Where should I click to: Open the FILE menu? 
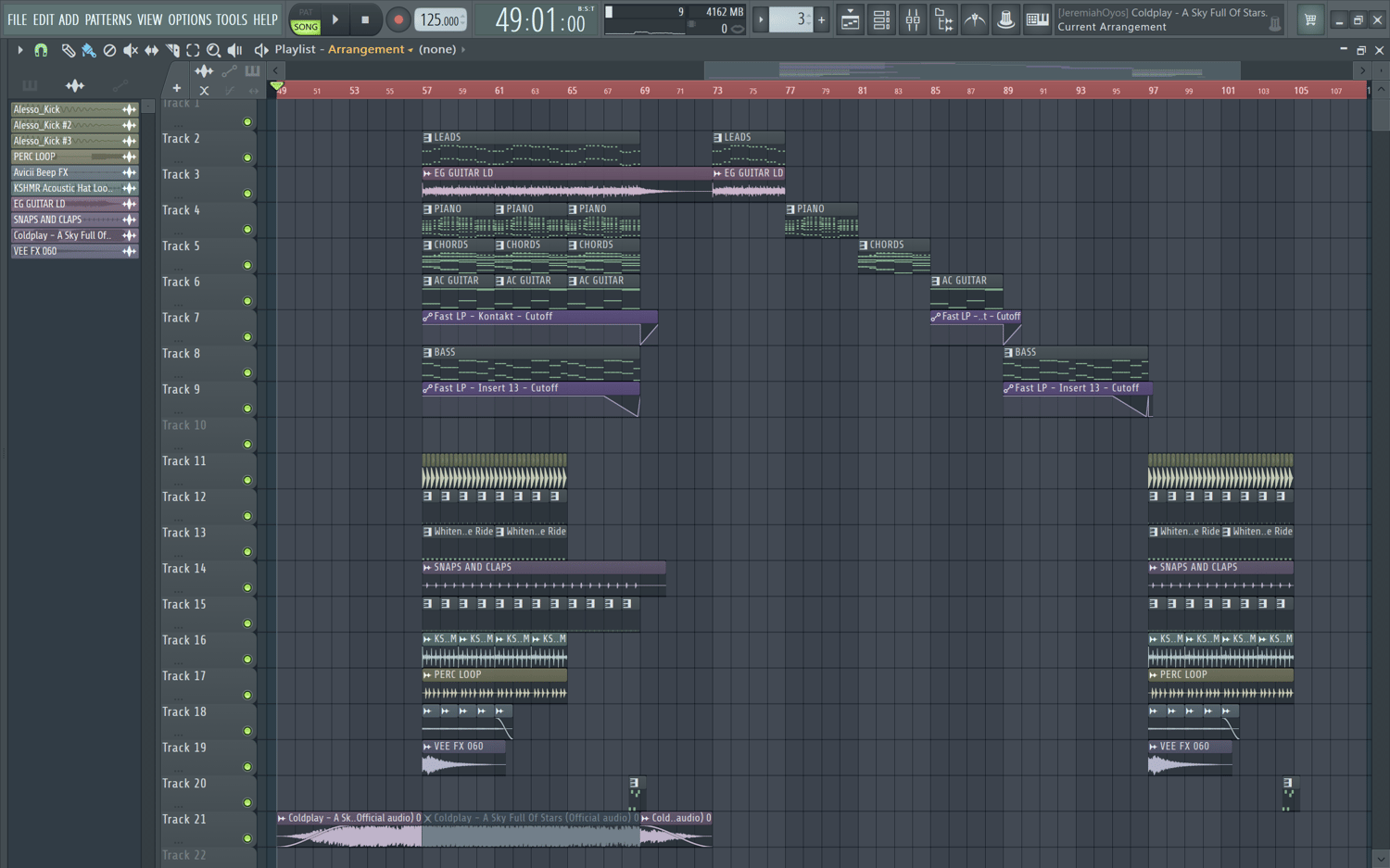(18, 19)
